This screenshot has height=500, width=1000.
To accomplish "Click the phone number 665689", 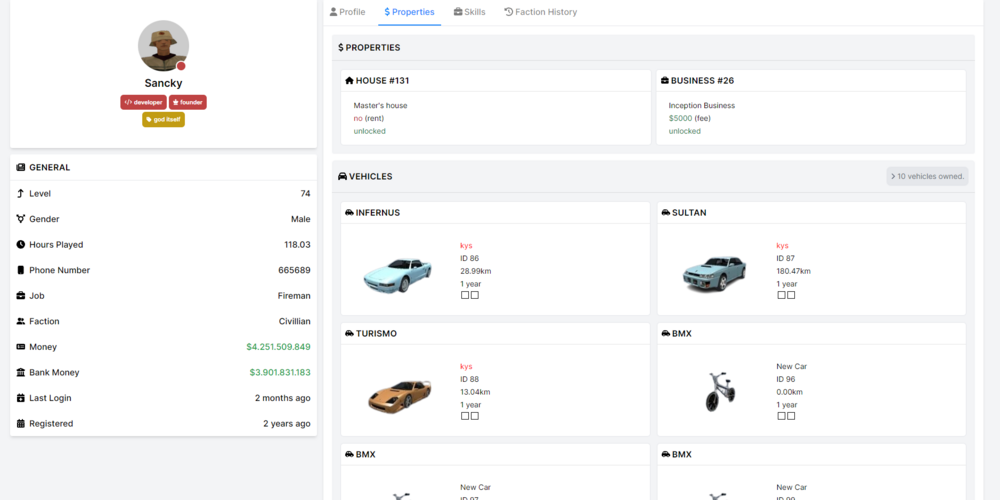I will (294, 270).
